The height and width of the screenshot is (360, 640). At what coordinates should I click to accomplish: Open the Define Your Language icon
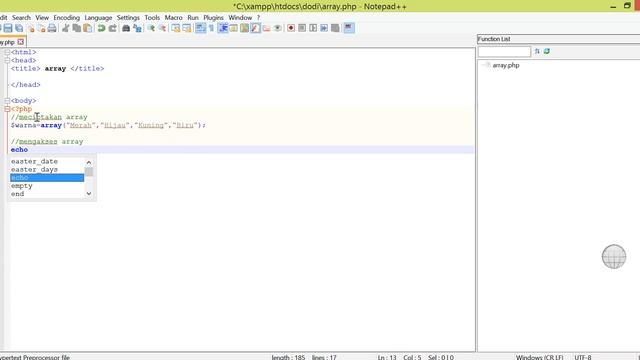pyautogui.click(x=233, y=28)
